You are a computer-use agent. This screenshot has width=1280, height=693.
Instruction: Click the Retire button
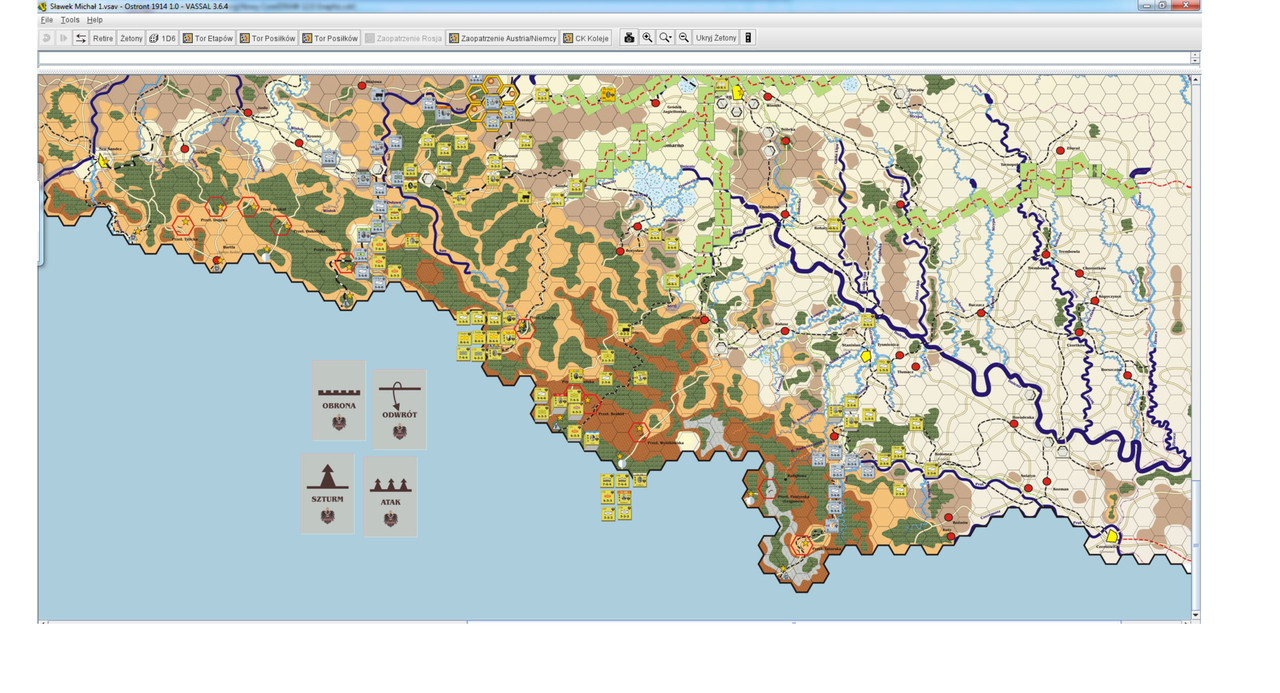(103, 38)
